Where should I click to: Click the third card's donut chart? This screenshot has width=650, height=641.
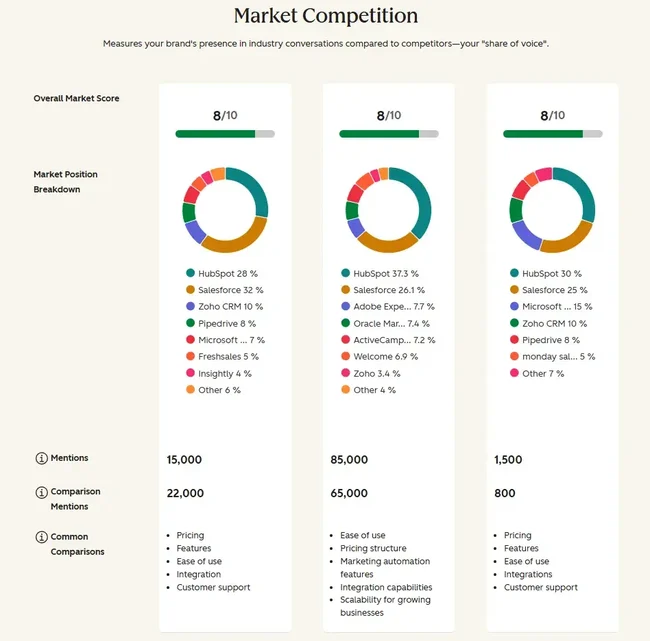tap(552, 210)
